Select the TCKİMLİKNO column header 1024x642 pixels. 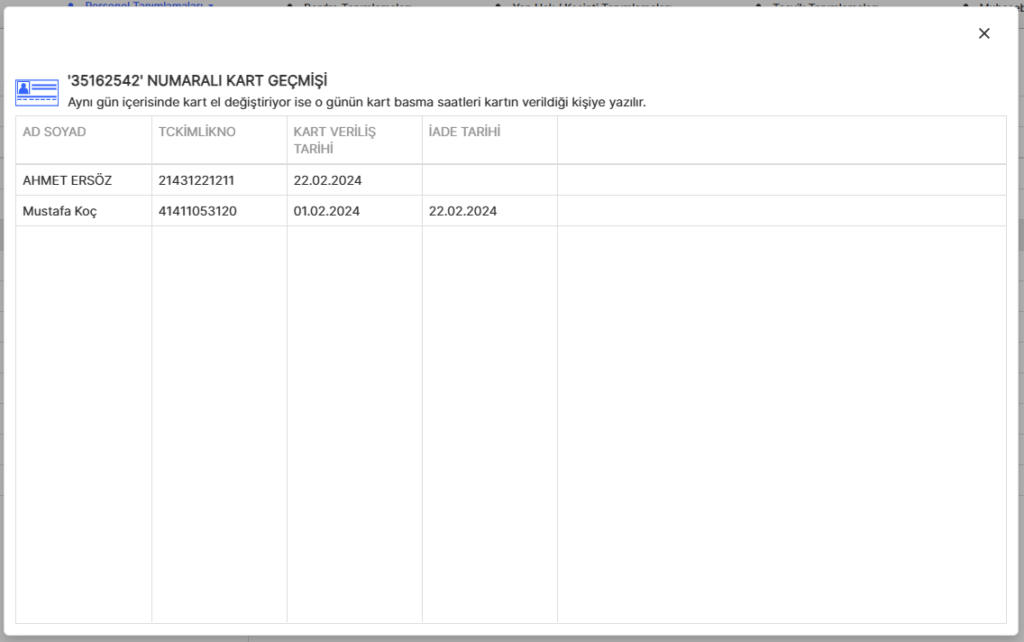tap(197, 132)
